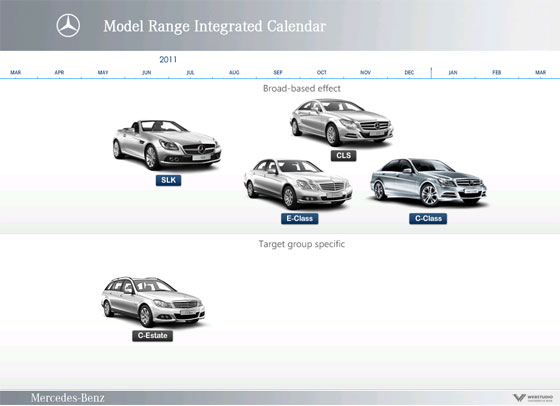The image size is (560, 406).
Task: Click the E-Class label button
Action: click(x=299, y=219)
